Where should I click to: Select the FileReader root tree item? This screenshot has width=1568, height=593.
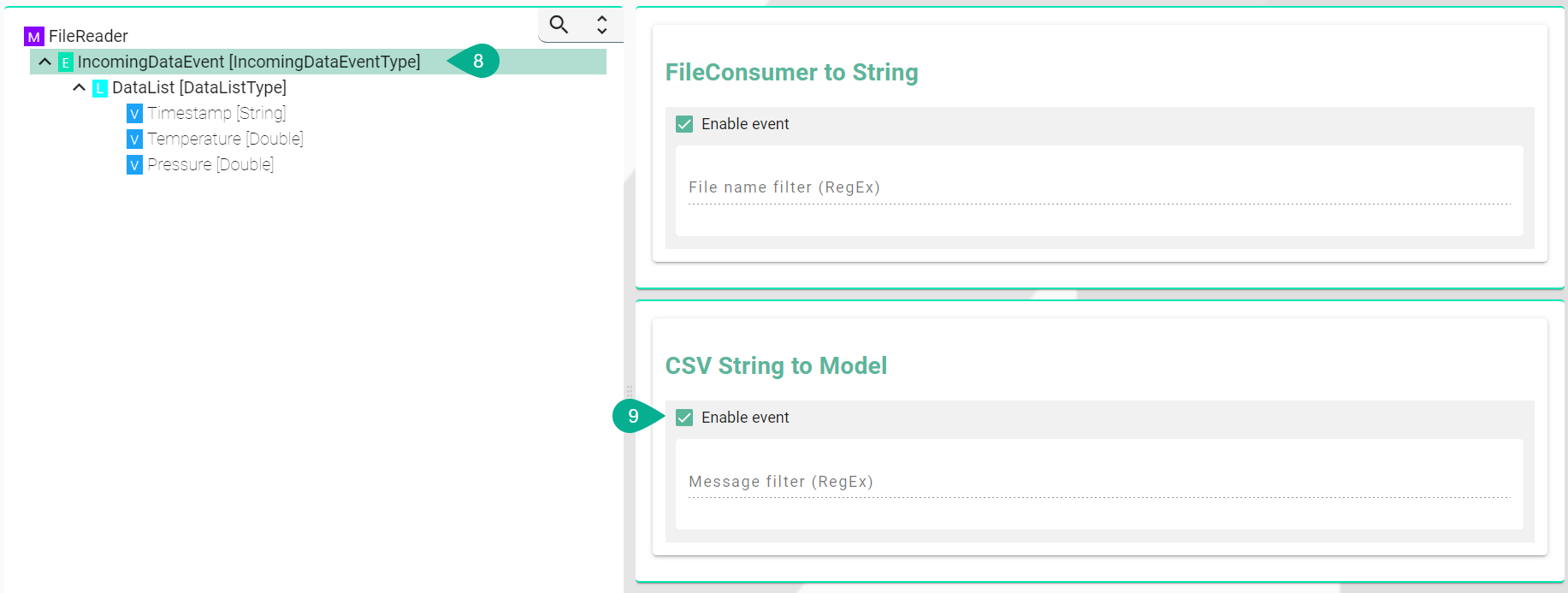coord(88,36)
